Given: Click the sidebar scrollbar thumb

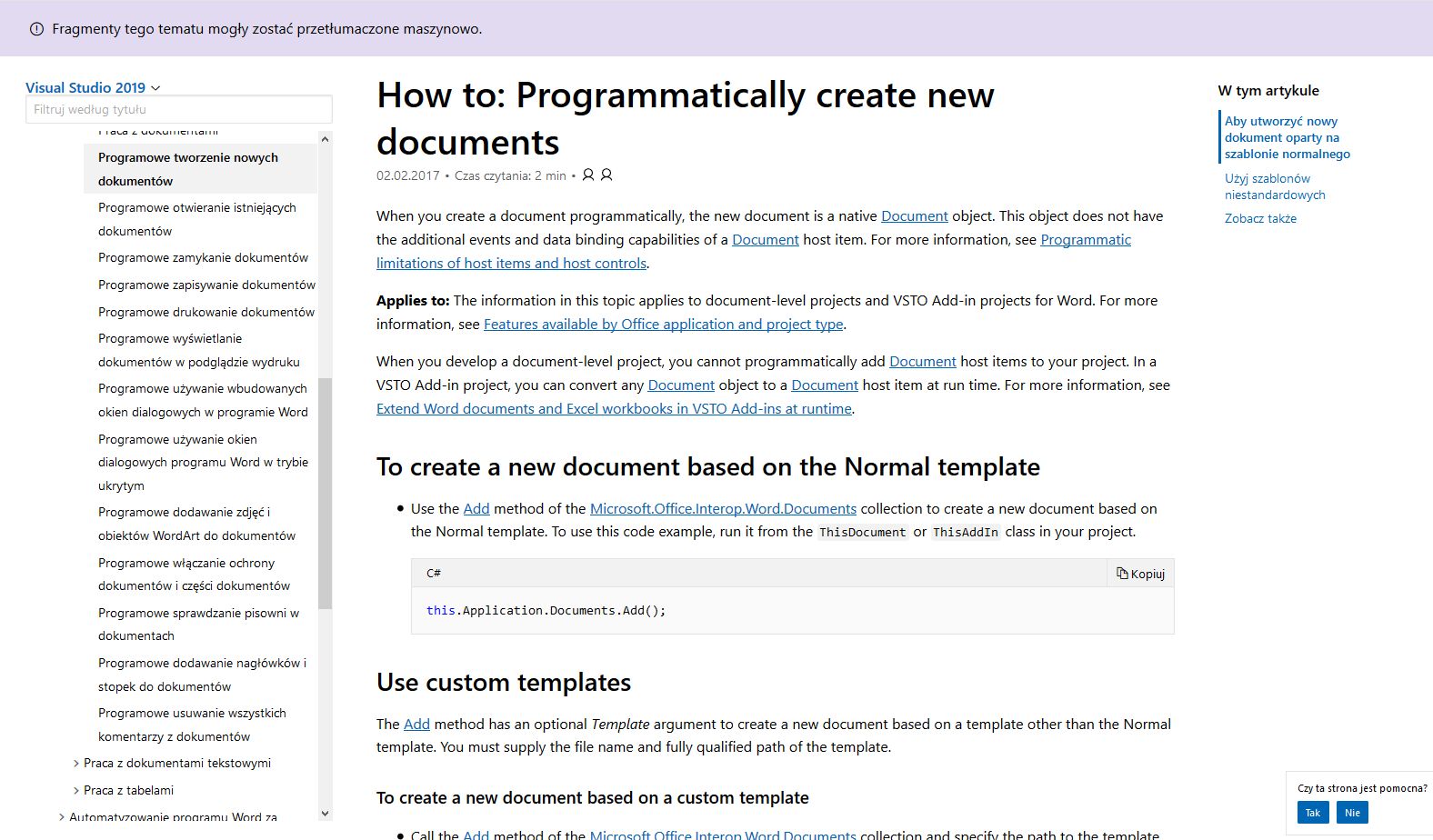Looking at the screenshot, I should [326, 493].
